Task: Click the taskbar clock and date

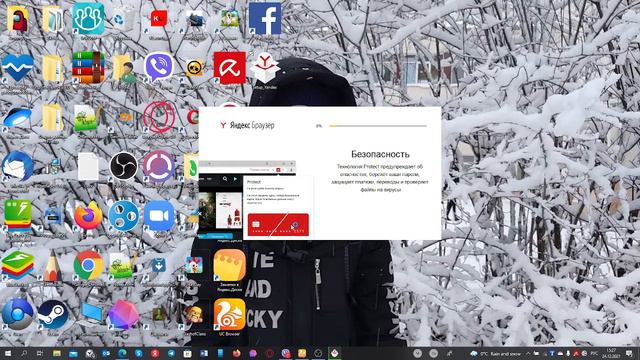Action: (x=611, y=353)
